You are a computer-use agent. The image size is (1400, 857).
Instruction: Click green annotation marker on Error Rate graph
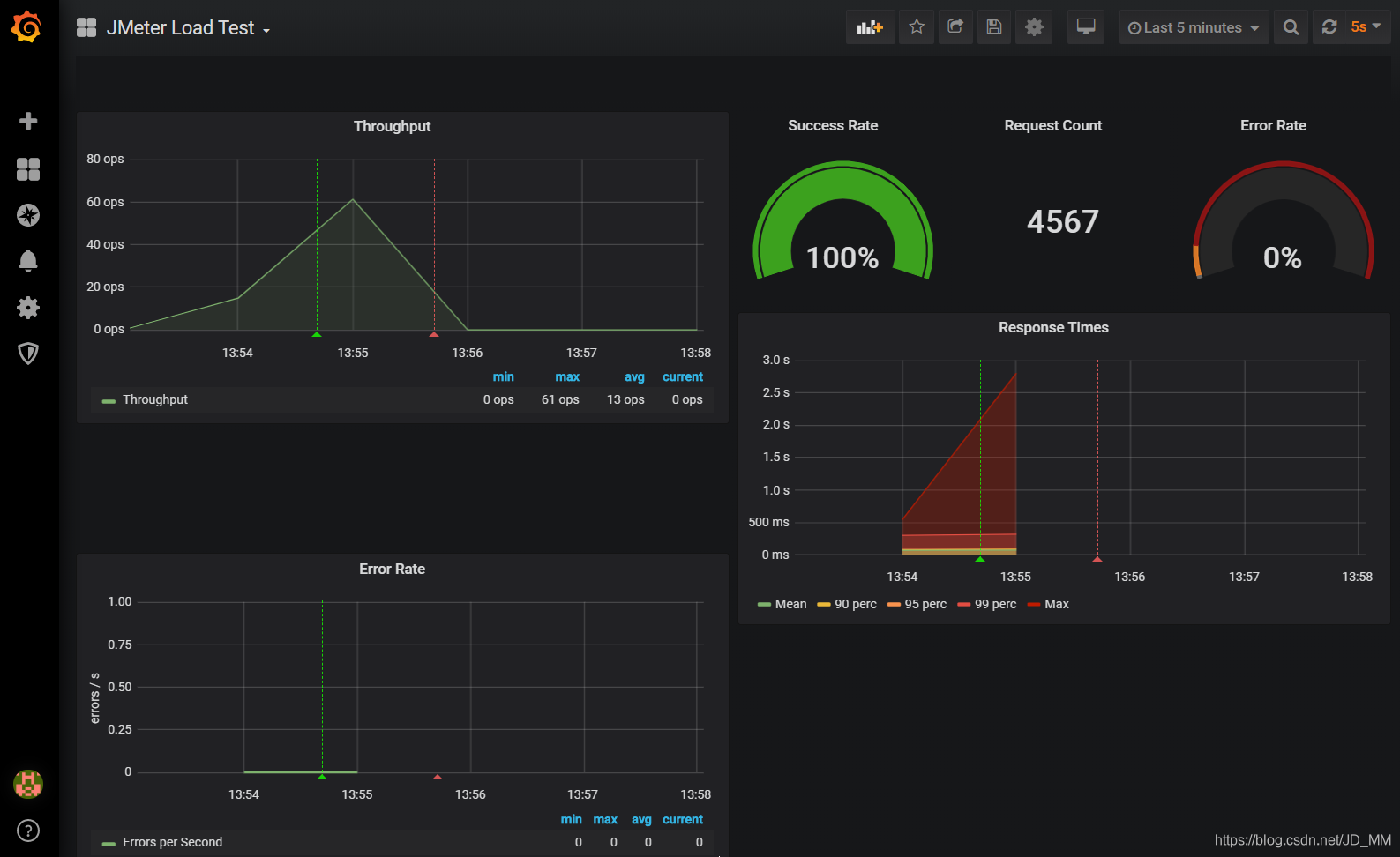(322, 777)
